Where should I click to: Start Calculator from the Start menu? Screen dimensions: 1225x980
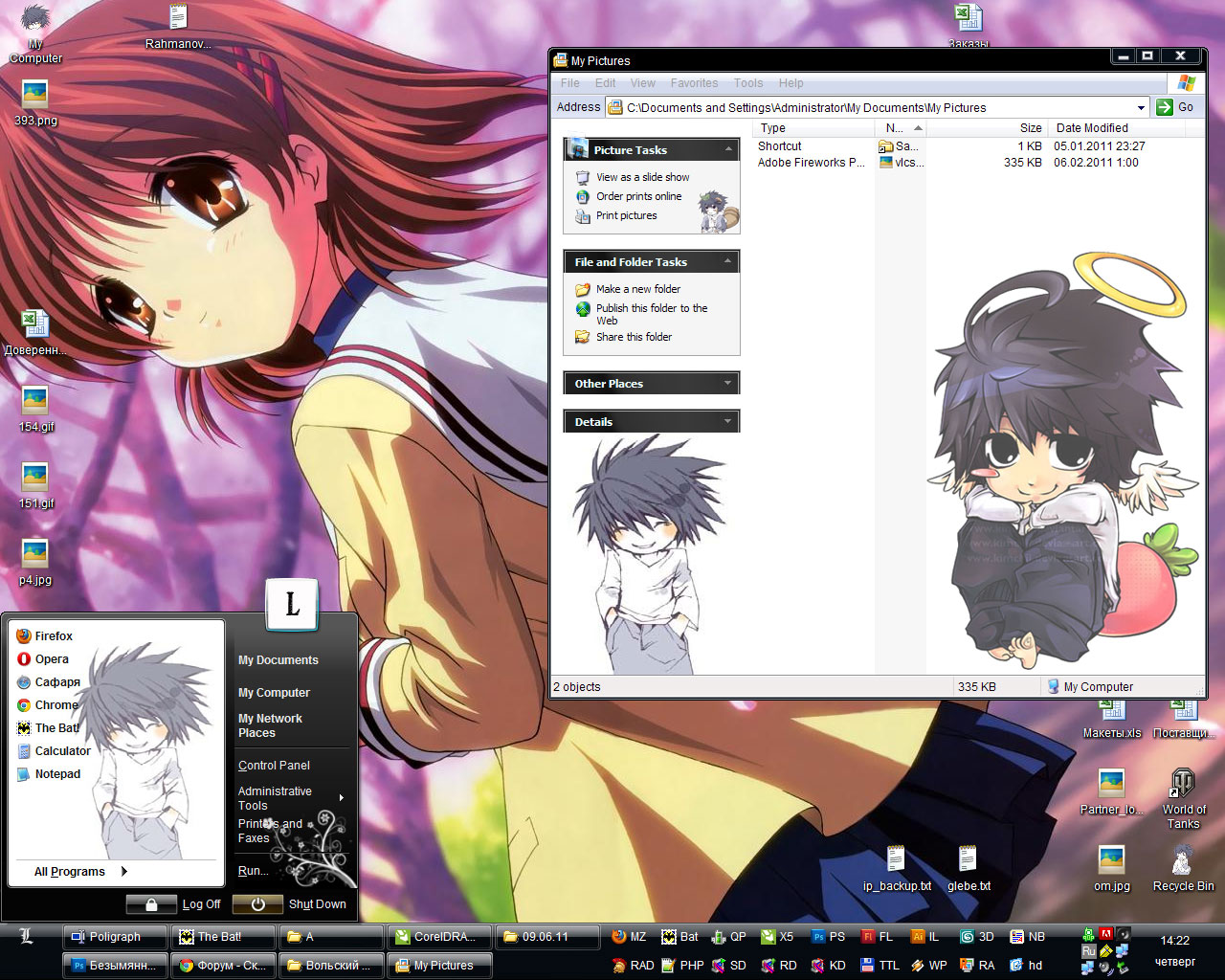(54, 750)
